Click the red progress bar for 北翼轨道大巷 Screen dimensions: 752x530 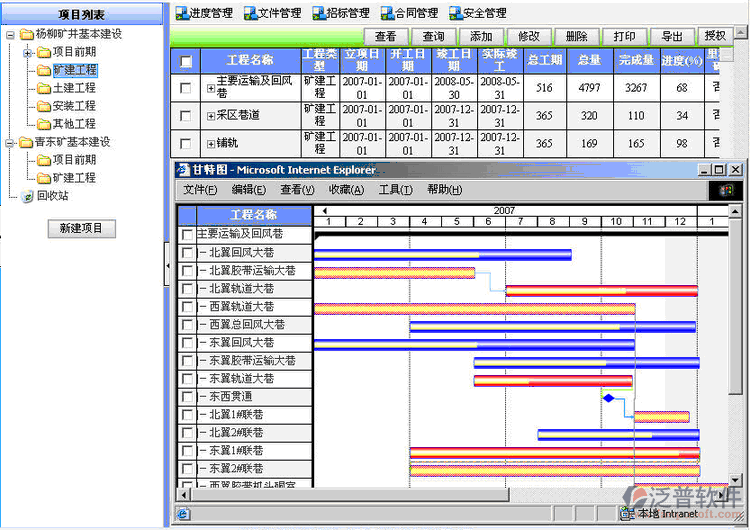tap(601, 291)
